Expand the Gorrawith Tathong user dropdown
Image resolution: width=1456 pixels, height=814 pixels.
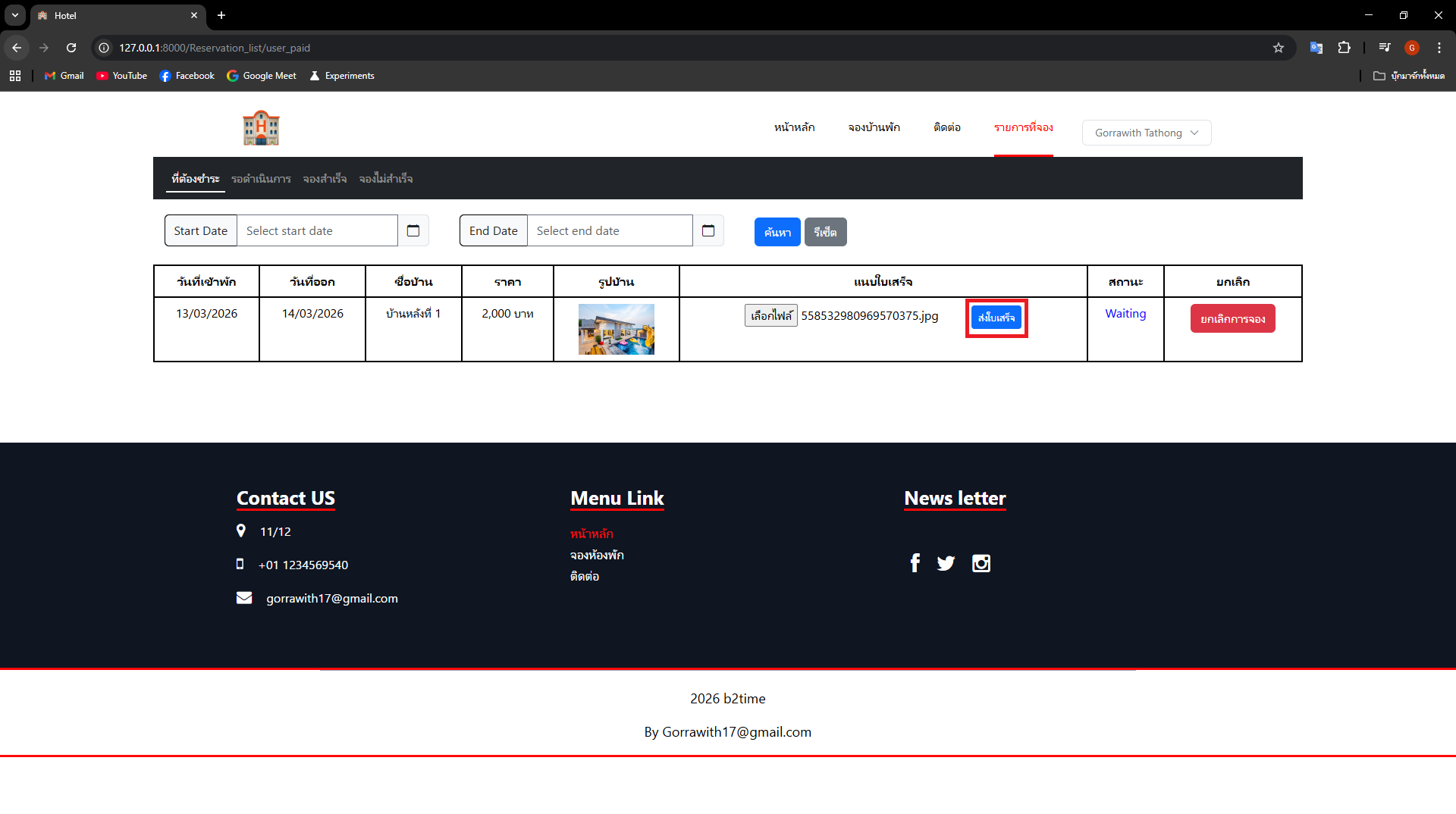click(1146, 133)
